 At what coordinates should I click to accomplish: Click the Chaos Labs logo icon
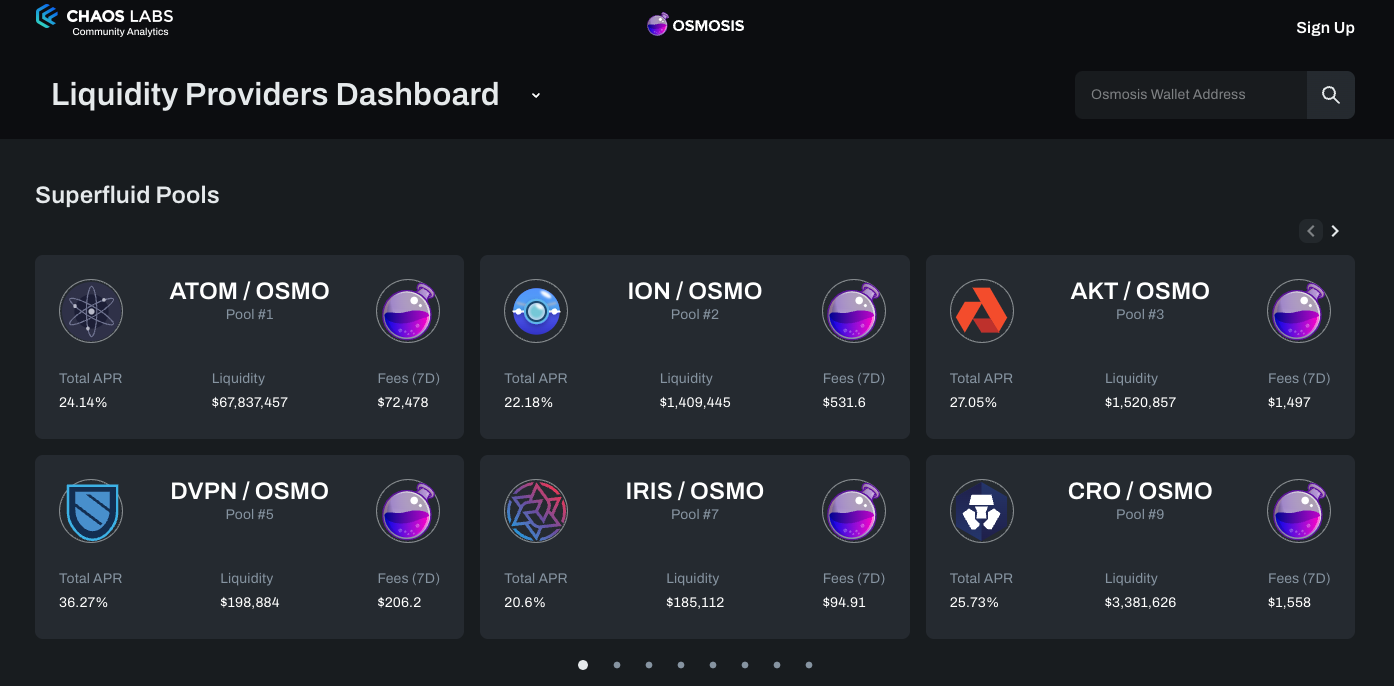(46, 16)
